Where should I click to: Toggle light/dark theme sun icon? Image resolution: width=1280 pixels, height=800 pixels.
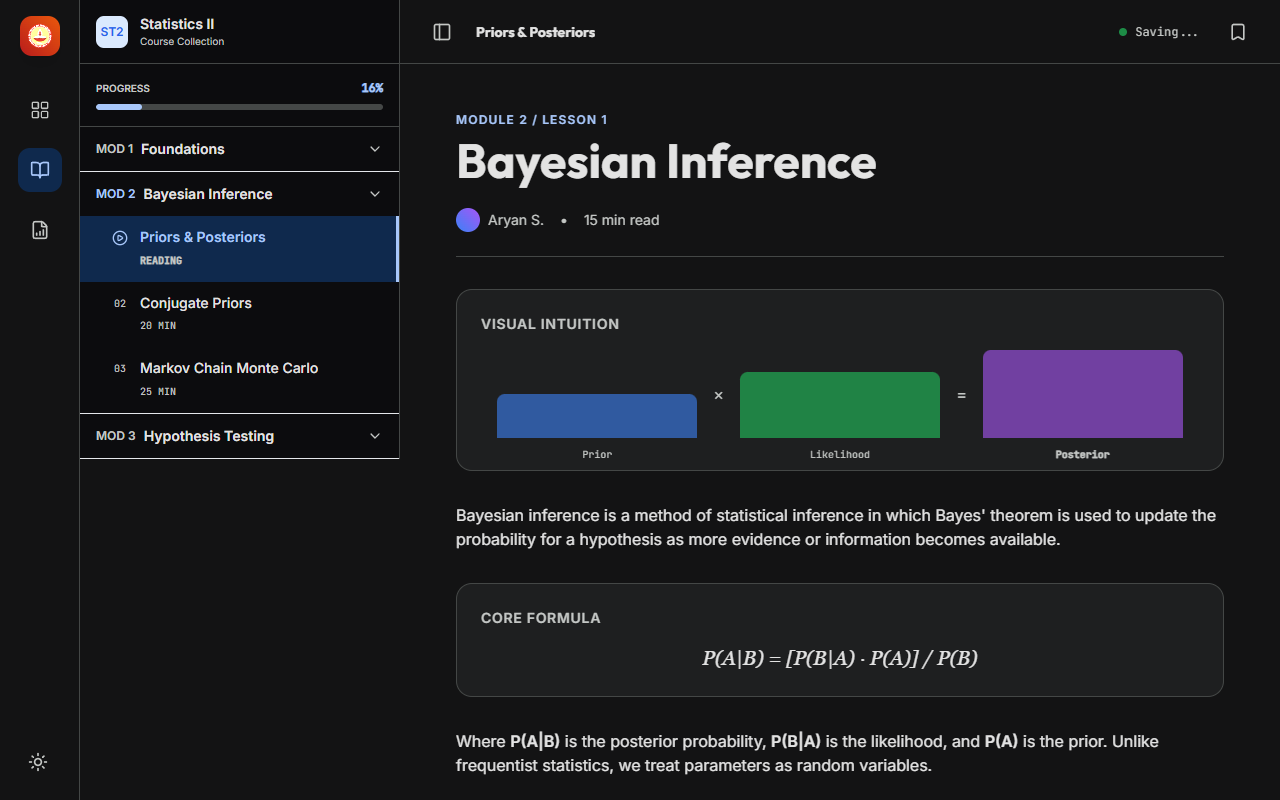pyautogui.click(x=38, y=762)
